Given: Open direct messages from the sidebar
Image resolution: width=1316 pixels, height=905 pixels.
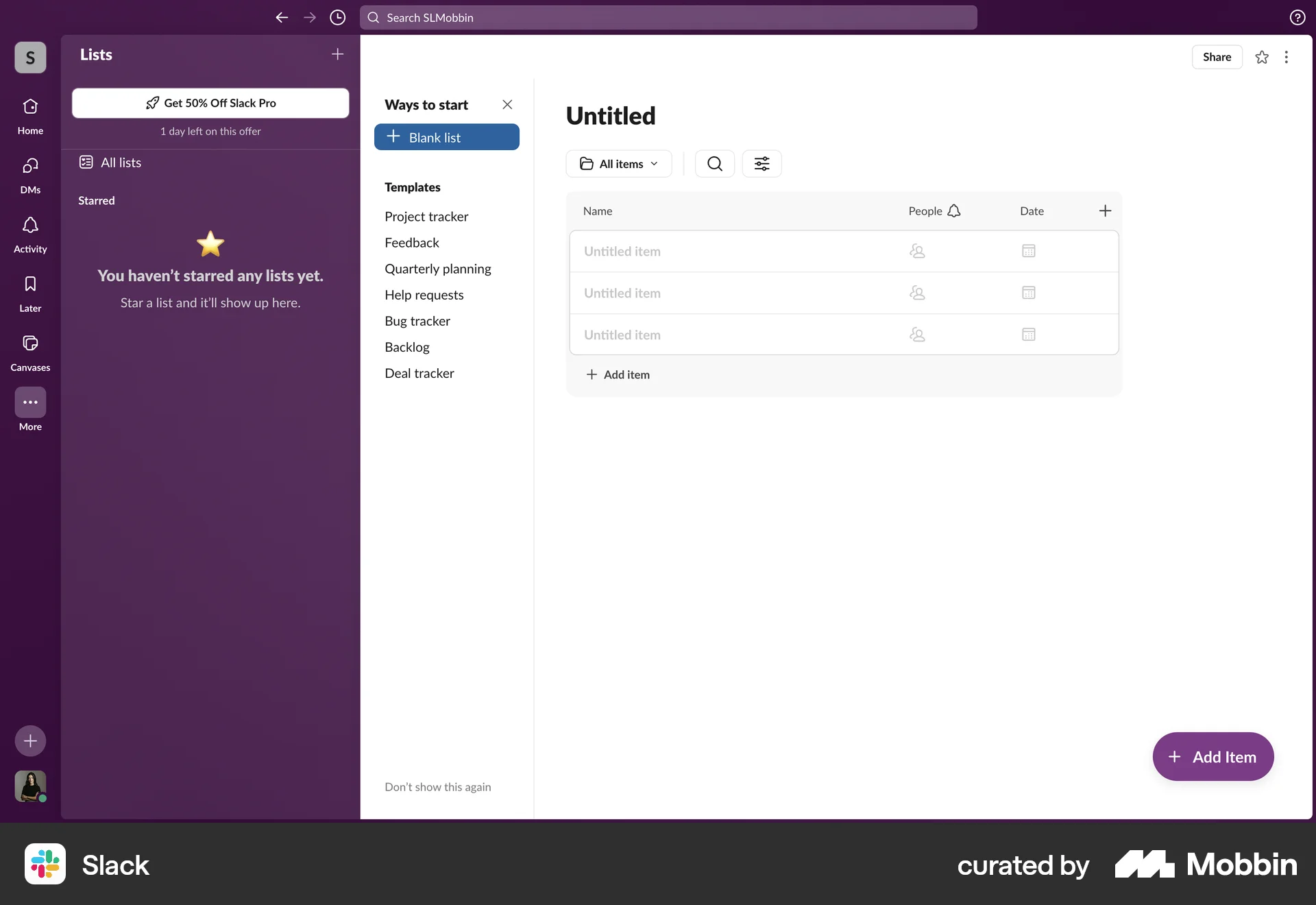Looking at the screenshot, I should [29, 175].
